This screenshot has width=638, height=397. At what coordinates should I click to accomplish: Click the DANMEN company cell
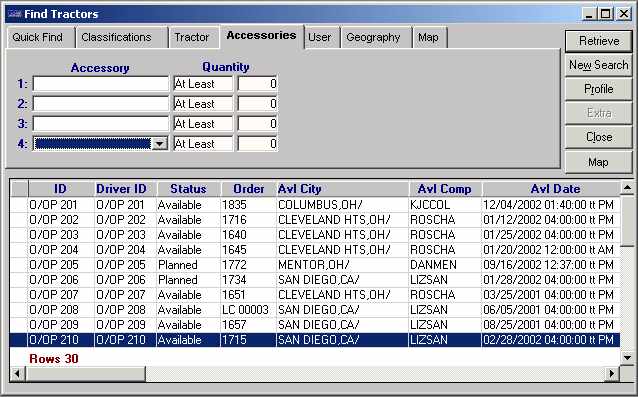(x=445, y=265)
